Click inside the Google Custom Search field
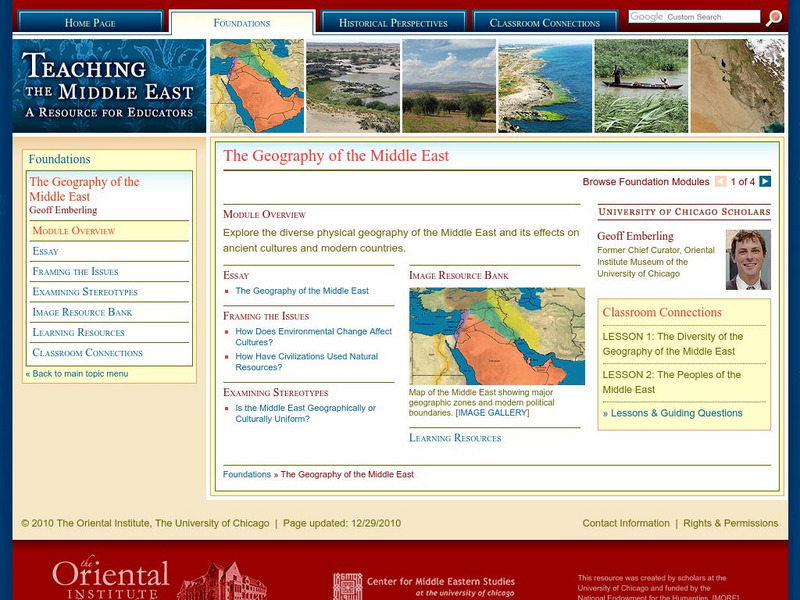800x600 pixels. pyautogui.click(x=696, y=16)
